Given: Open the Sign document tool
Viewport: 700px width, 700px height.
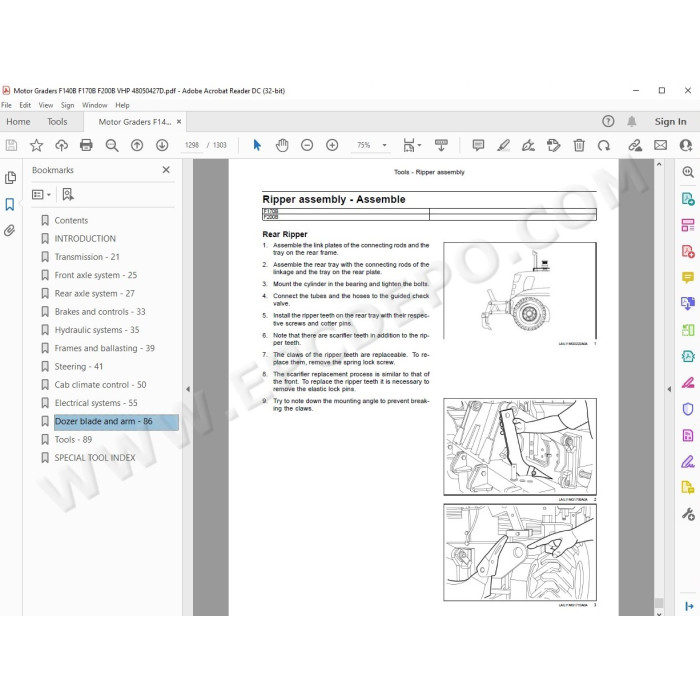Looking at the screenshot, I should tap(529, 145).
